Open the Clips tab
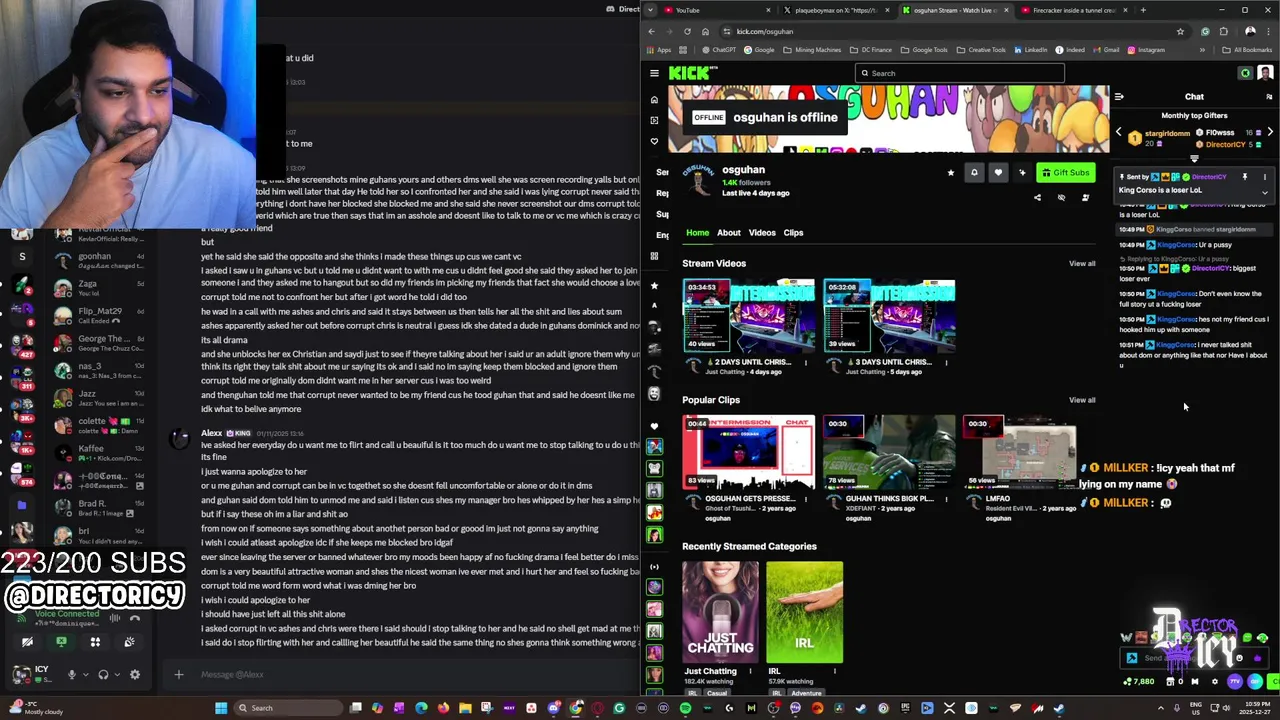 coord(793,233)
